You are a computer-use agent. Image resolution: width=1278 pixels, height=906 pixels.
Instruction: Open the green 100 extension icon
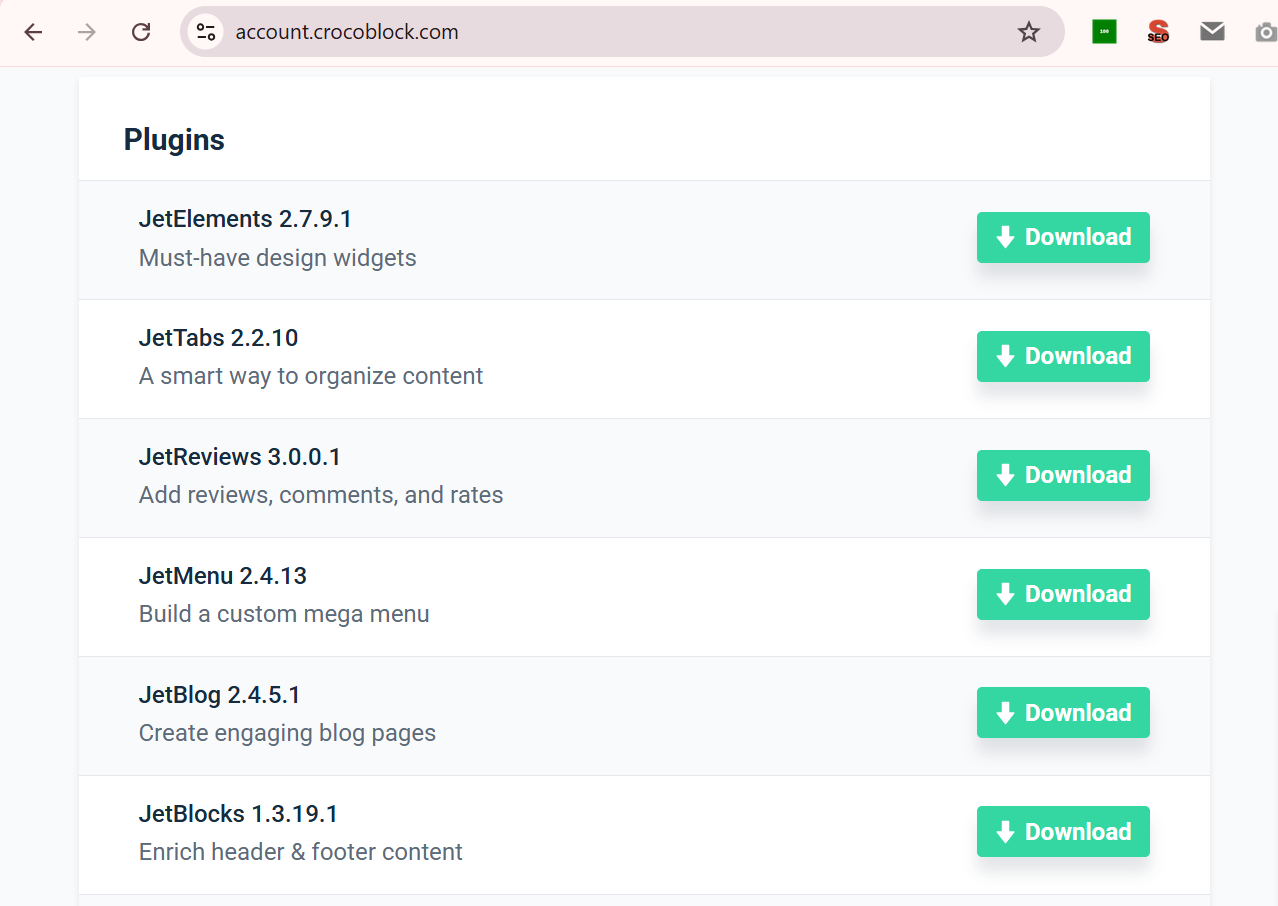1104,32
